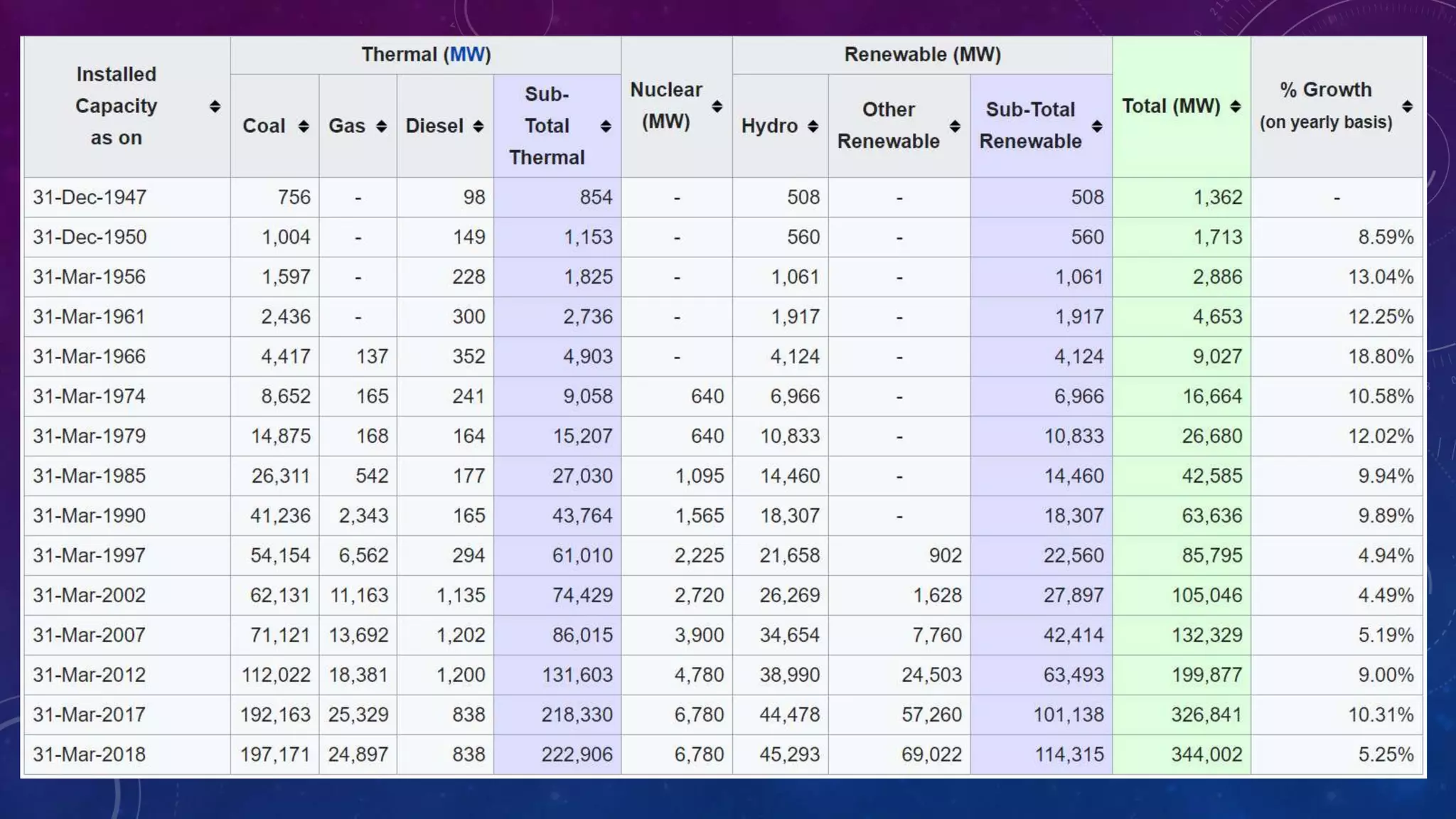This screenshot has height=819, width=1456.
Task: Click sort arrows next to Diesel
Action: point(478,127)
